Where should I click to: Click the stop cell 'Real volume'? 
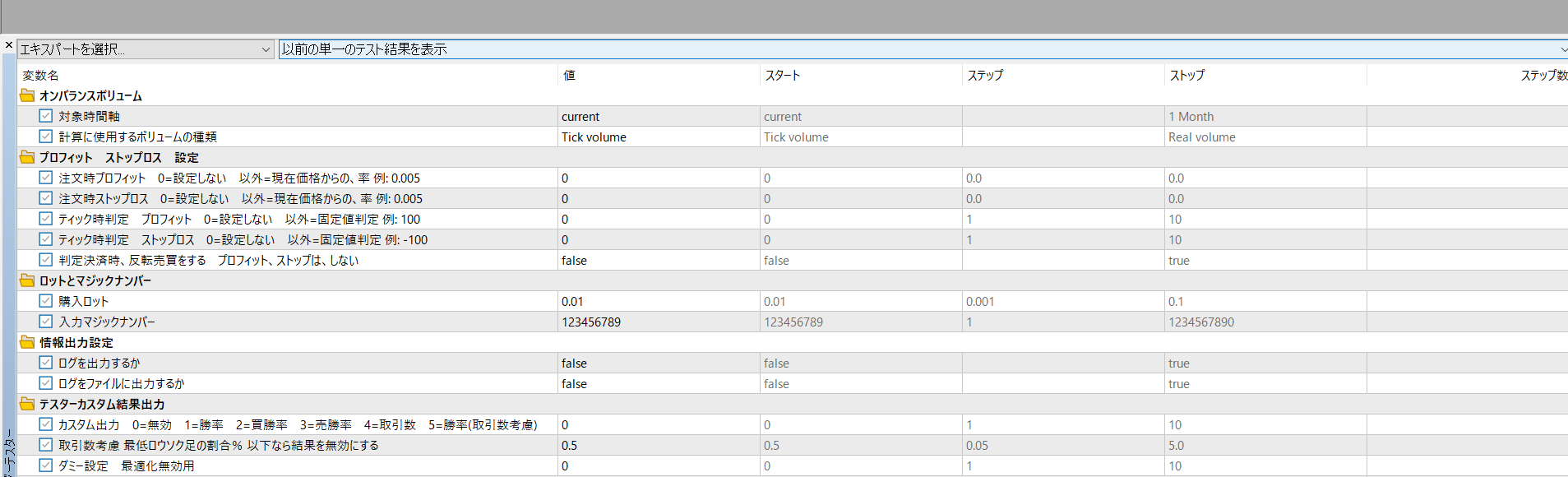coord(1266,137)
